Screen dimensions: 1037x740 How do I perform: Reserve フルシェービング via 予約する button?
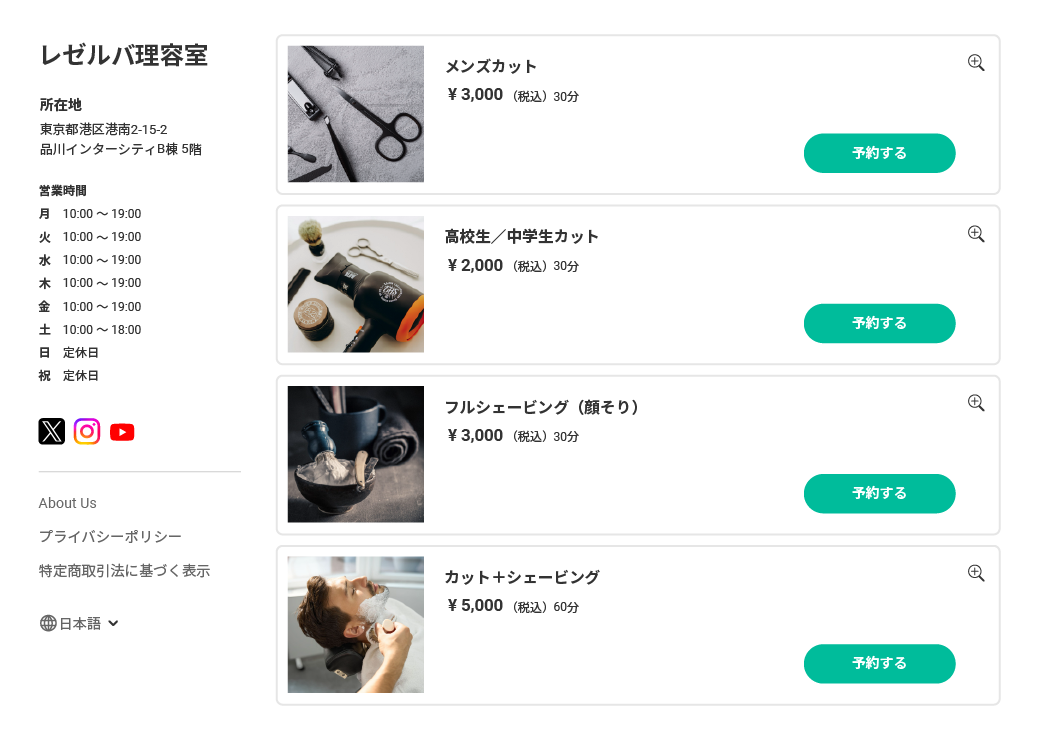(x=879, y=493)
